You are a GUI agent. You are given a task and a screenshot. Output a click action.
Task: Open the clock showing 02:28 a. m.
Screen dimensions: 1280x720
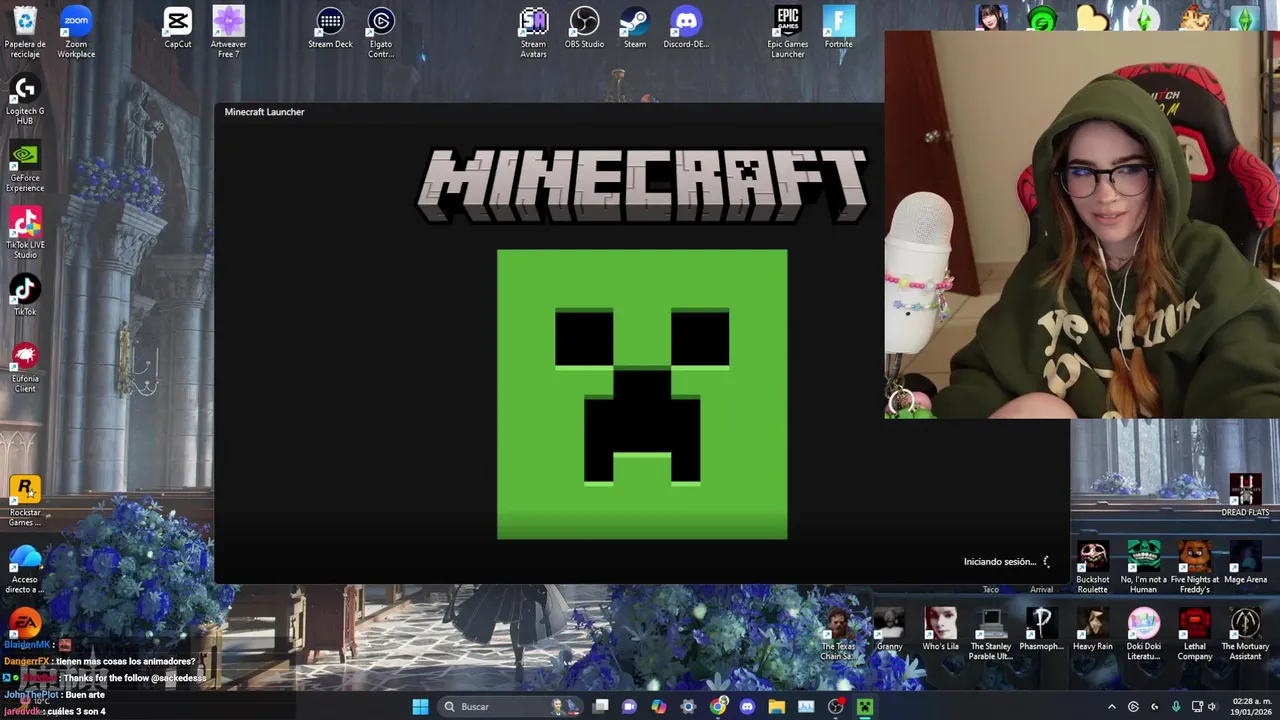click(x=1249, y=707)
